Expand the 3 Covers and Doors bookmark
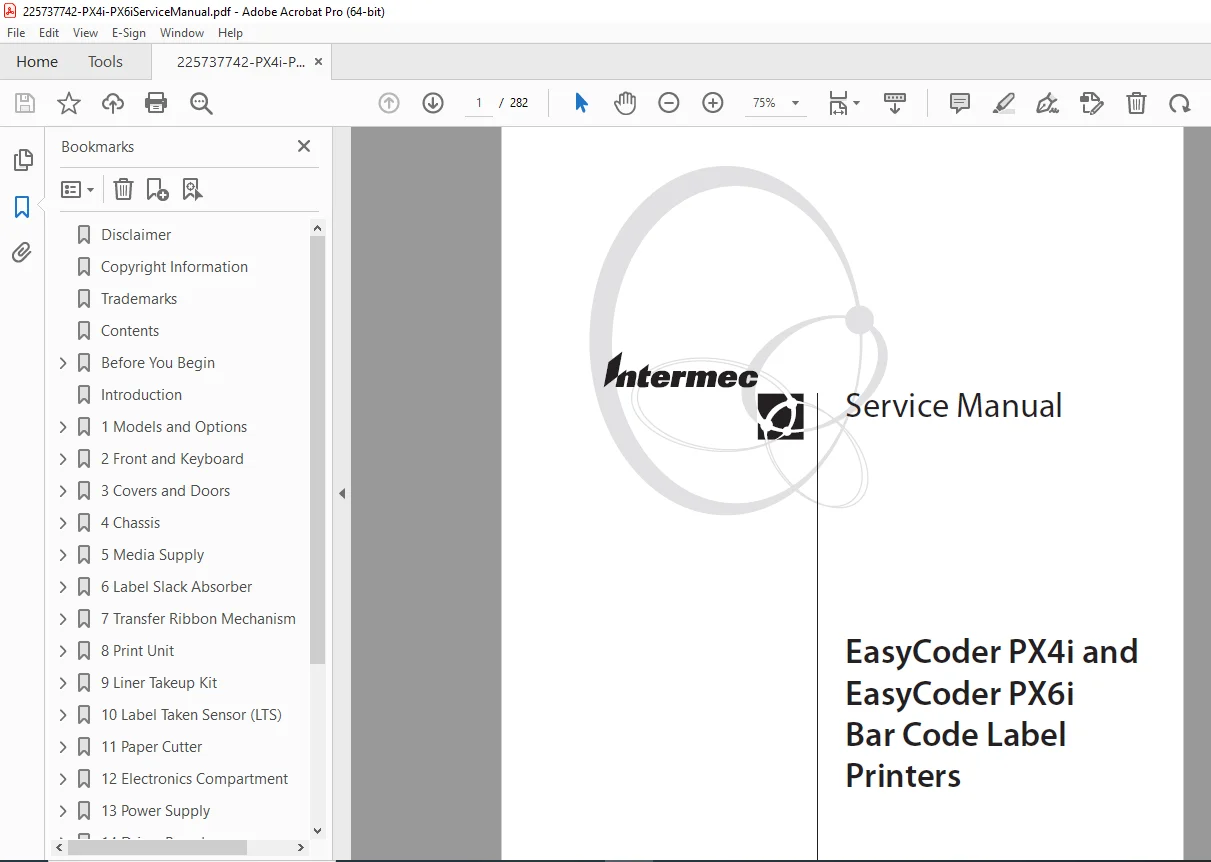 click(63, 491)
